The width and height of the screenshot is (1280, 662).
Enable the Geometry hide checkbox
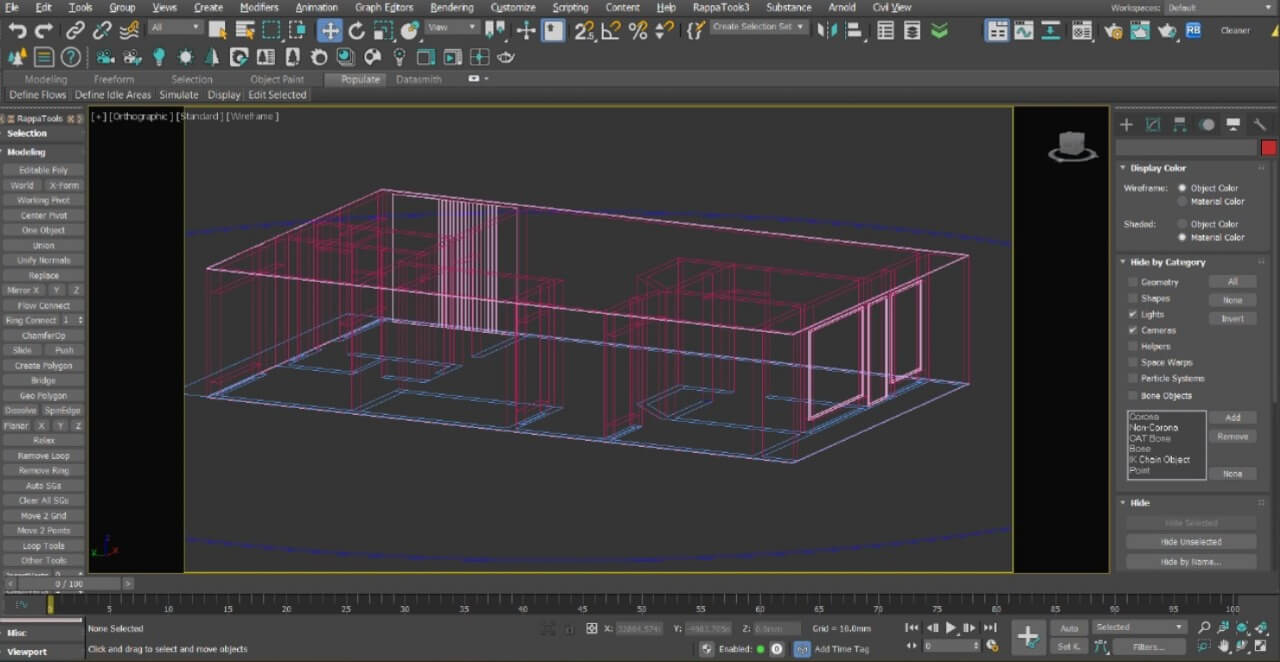1133,282
